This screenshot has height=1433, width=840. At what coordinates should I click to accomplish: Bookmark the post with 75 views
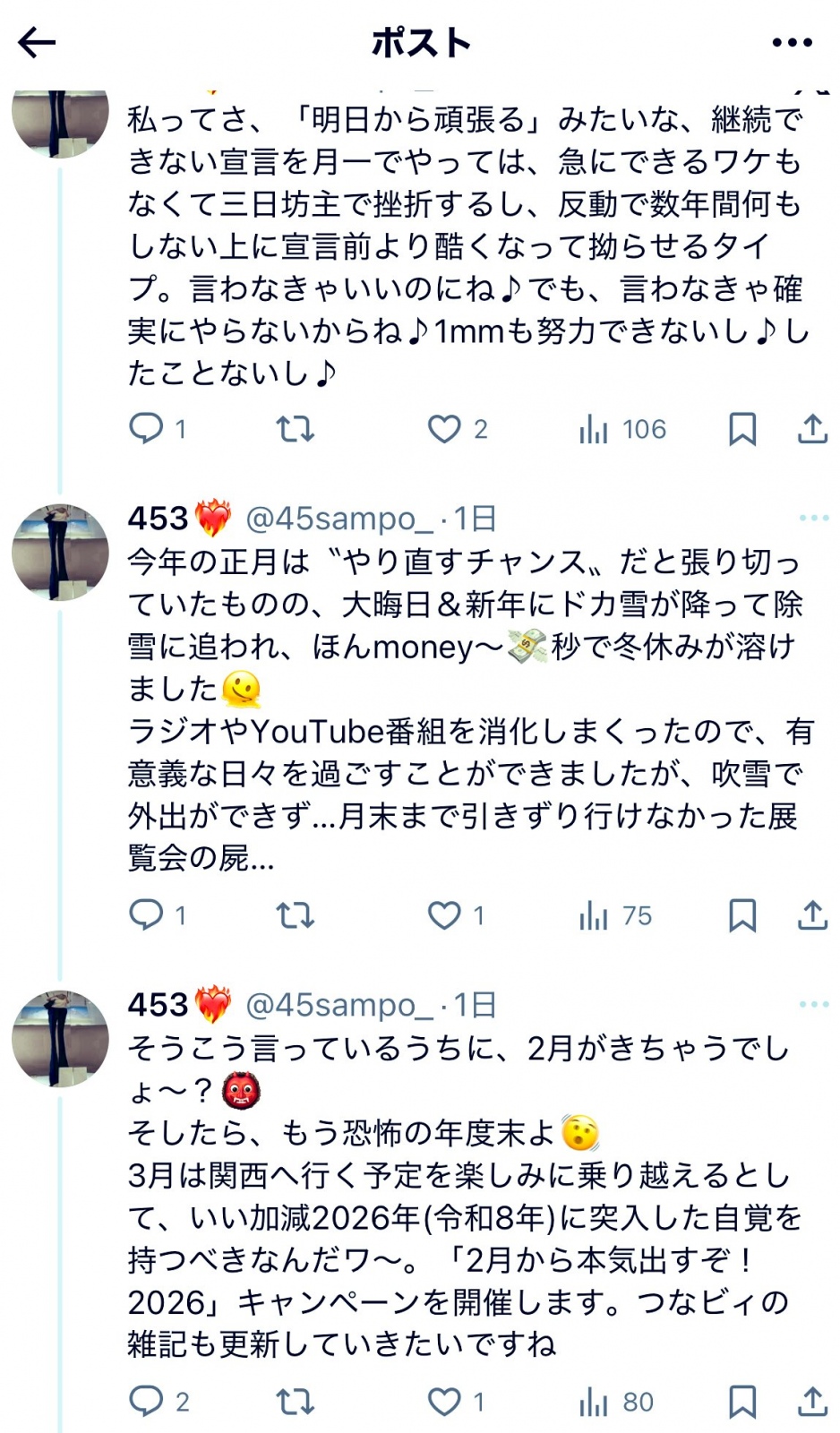pos(742,914)
